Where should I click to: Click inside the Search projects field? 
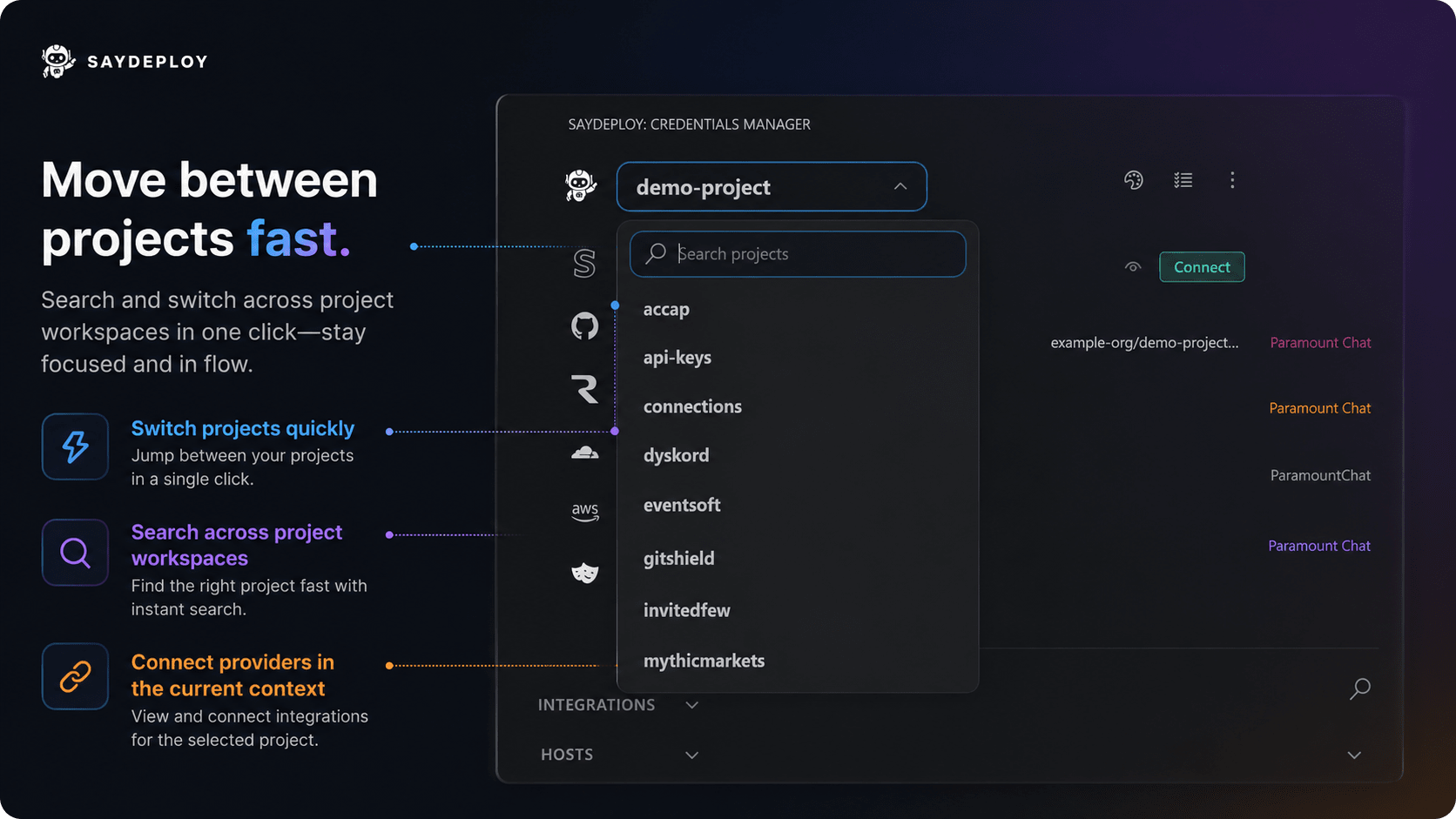click(x=798, y=254)
